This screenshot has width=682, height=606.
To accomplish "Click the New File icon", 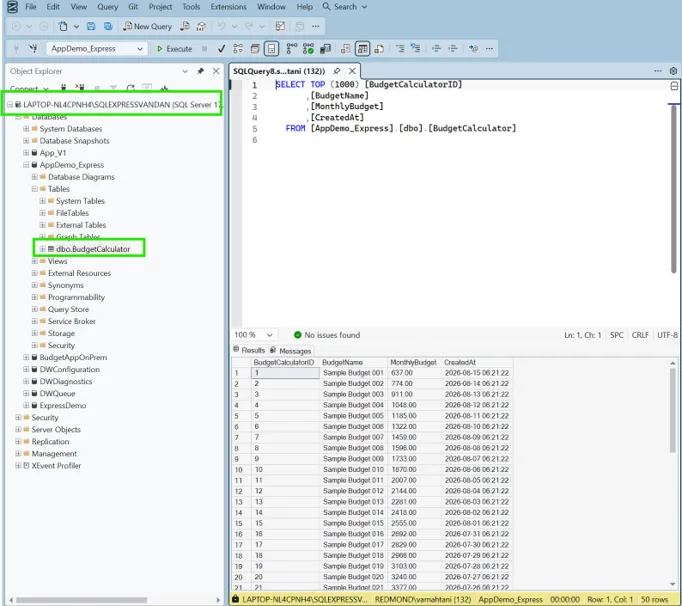I will click(63, 26).
